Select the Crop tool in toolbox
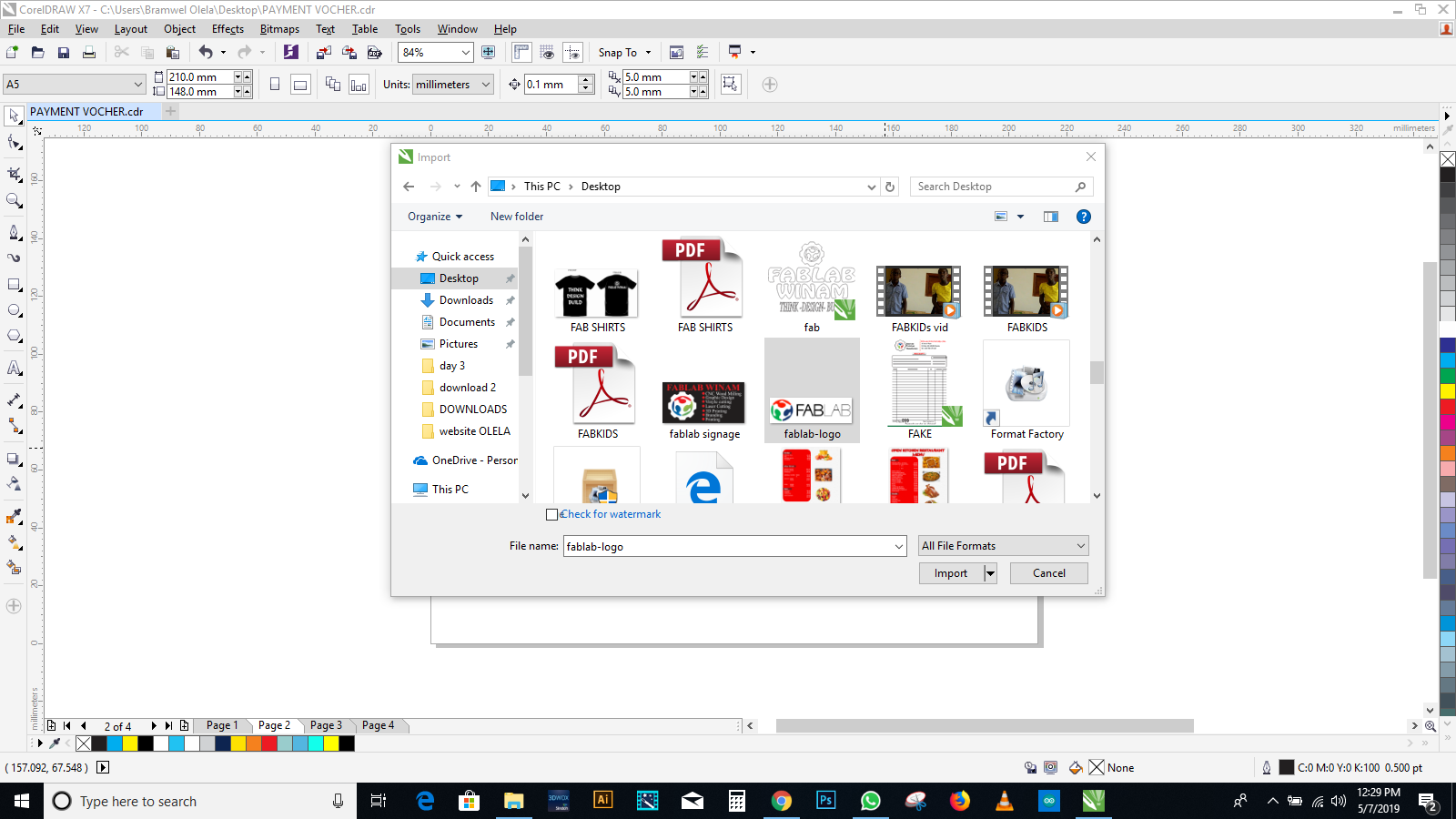Viewport: 1456px width, 819px height. click(x=14, y=173)
